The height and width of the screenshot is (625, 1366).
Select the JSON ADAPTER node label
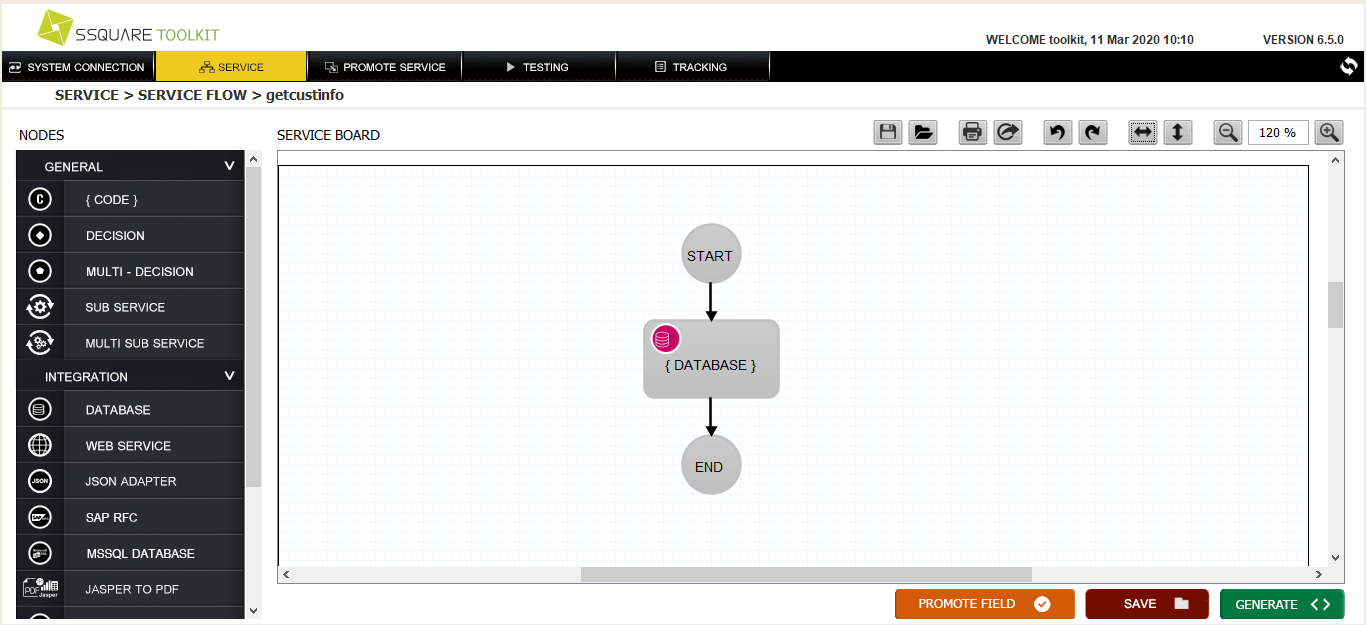(131, 482)
